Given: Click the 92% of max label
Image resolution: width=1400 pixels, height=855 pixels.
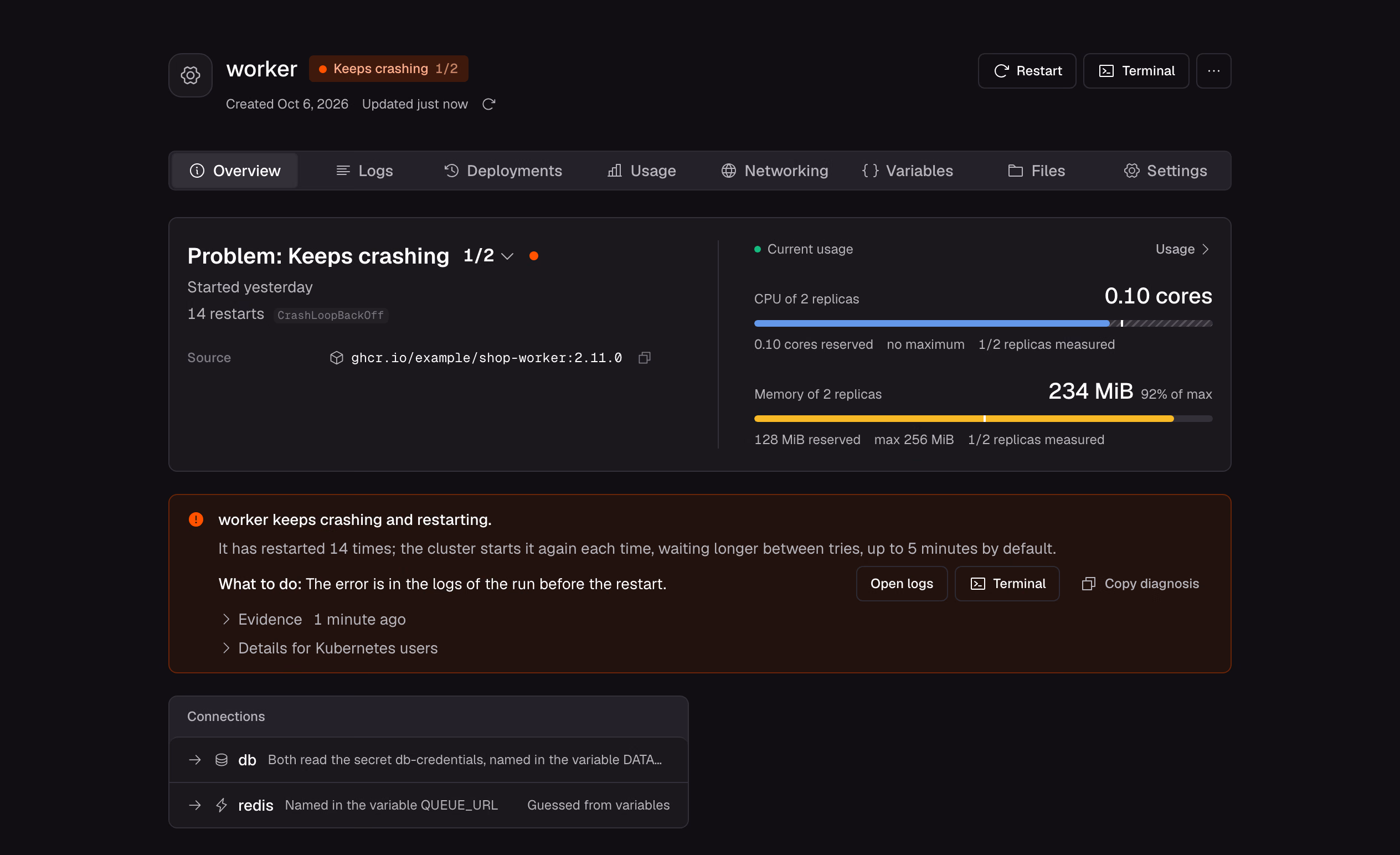Looking at the screenshot, I should [1176, 394].
